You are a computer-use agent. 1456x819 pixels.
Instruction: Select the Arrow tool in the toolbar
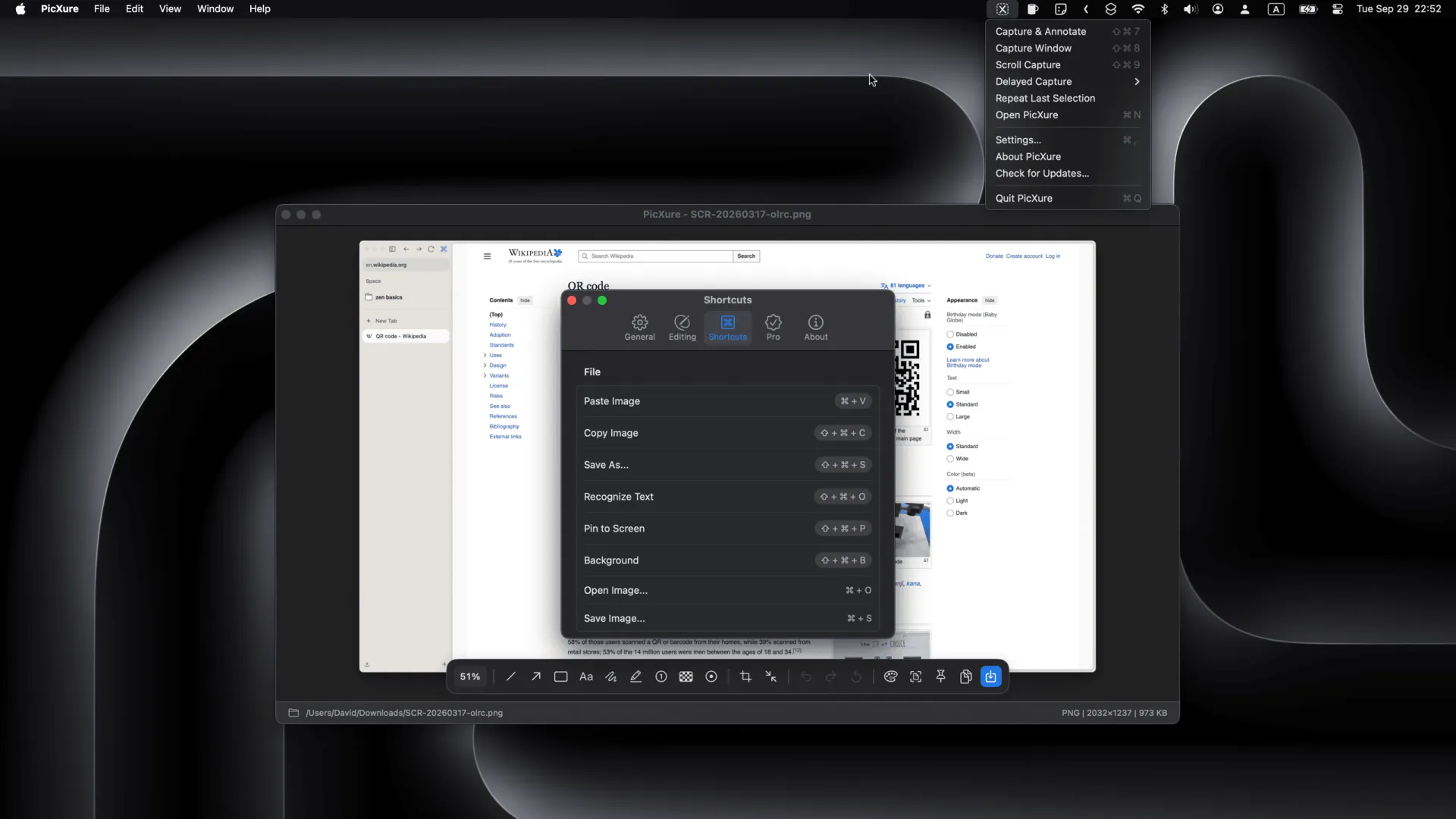tap(536, 676)
